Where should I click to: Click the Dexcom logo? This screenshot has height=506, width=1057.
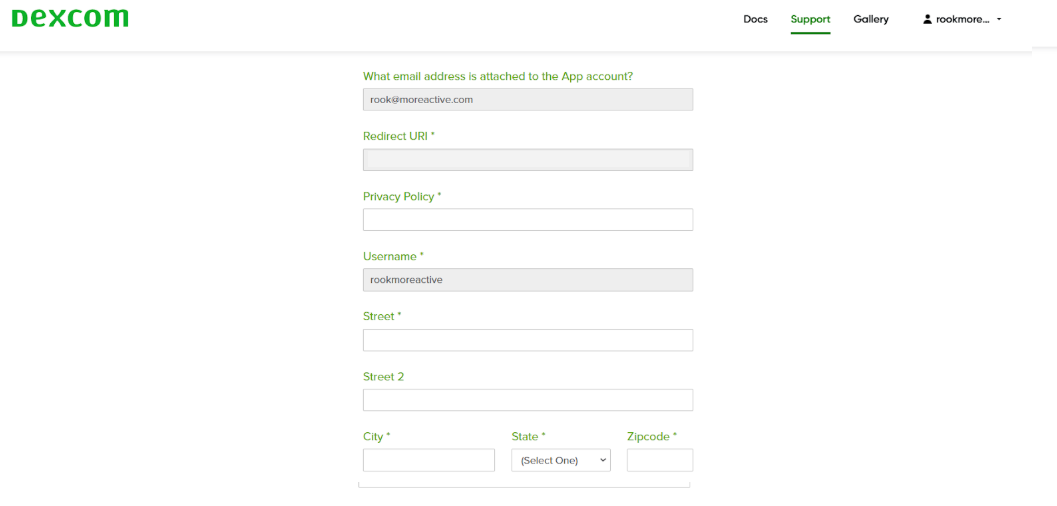70,19
